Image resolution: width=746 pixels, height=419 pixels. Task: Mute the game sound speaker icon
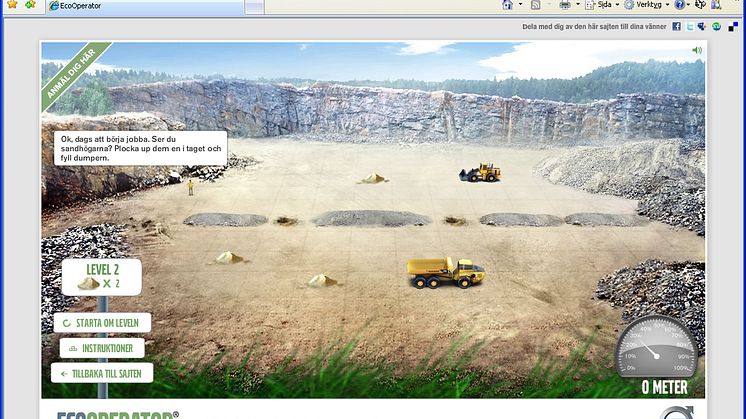point(697,49)
